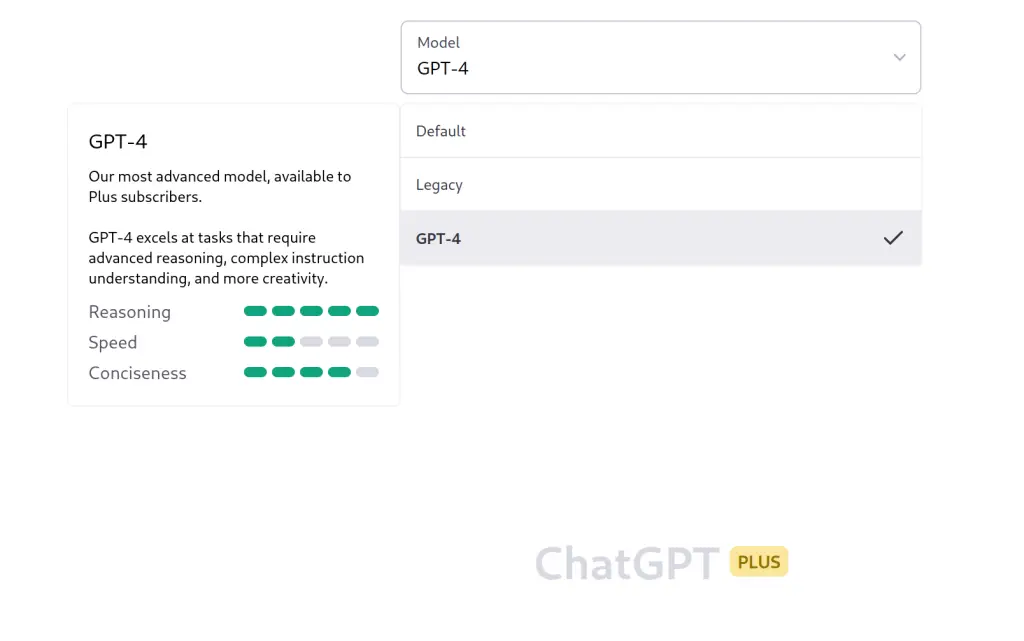Click the Speed rating bar
The image size is (1024, 641).
pyautogui.click(x=311, y=342)
